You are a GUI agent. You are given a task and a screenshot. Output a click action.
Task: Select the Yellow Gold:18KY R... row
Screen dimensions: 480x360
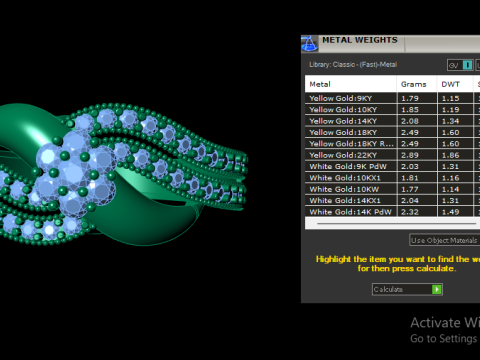(392, 144)
